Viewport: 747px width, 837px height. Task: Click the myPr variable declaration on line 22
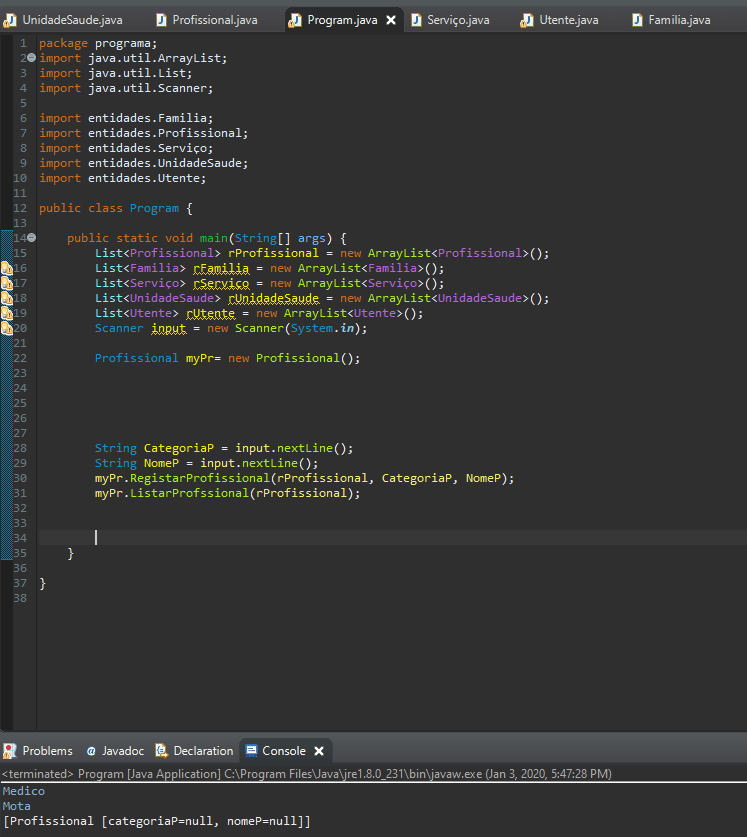click(x=200, y=358)
